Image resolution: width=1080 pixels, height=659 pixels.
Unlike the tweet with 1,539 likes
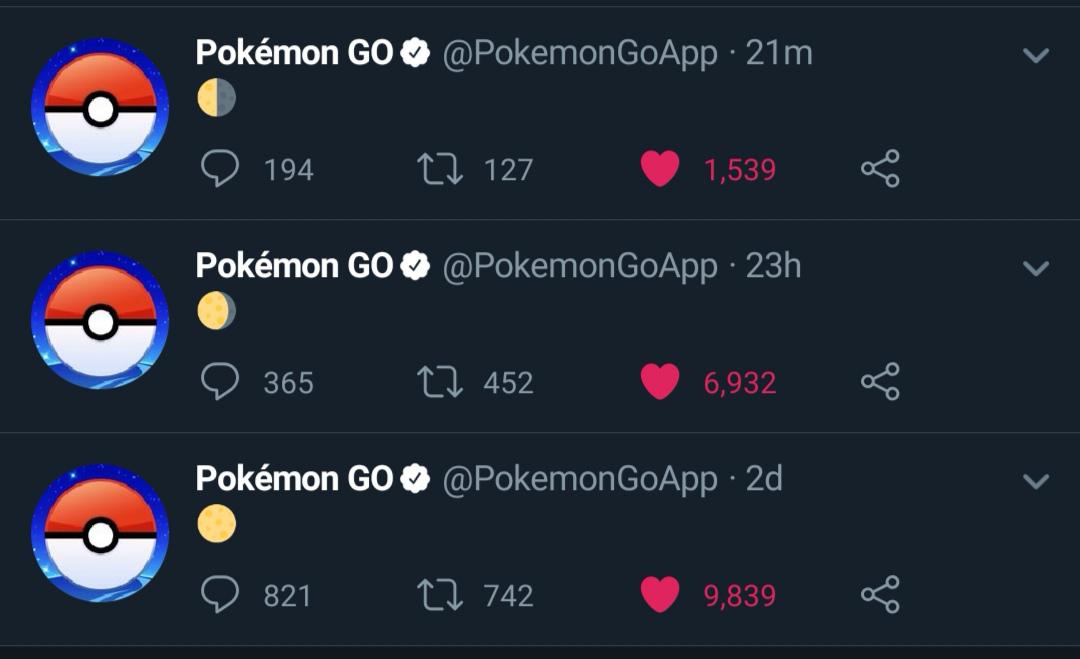659,169
